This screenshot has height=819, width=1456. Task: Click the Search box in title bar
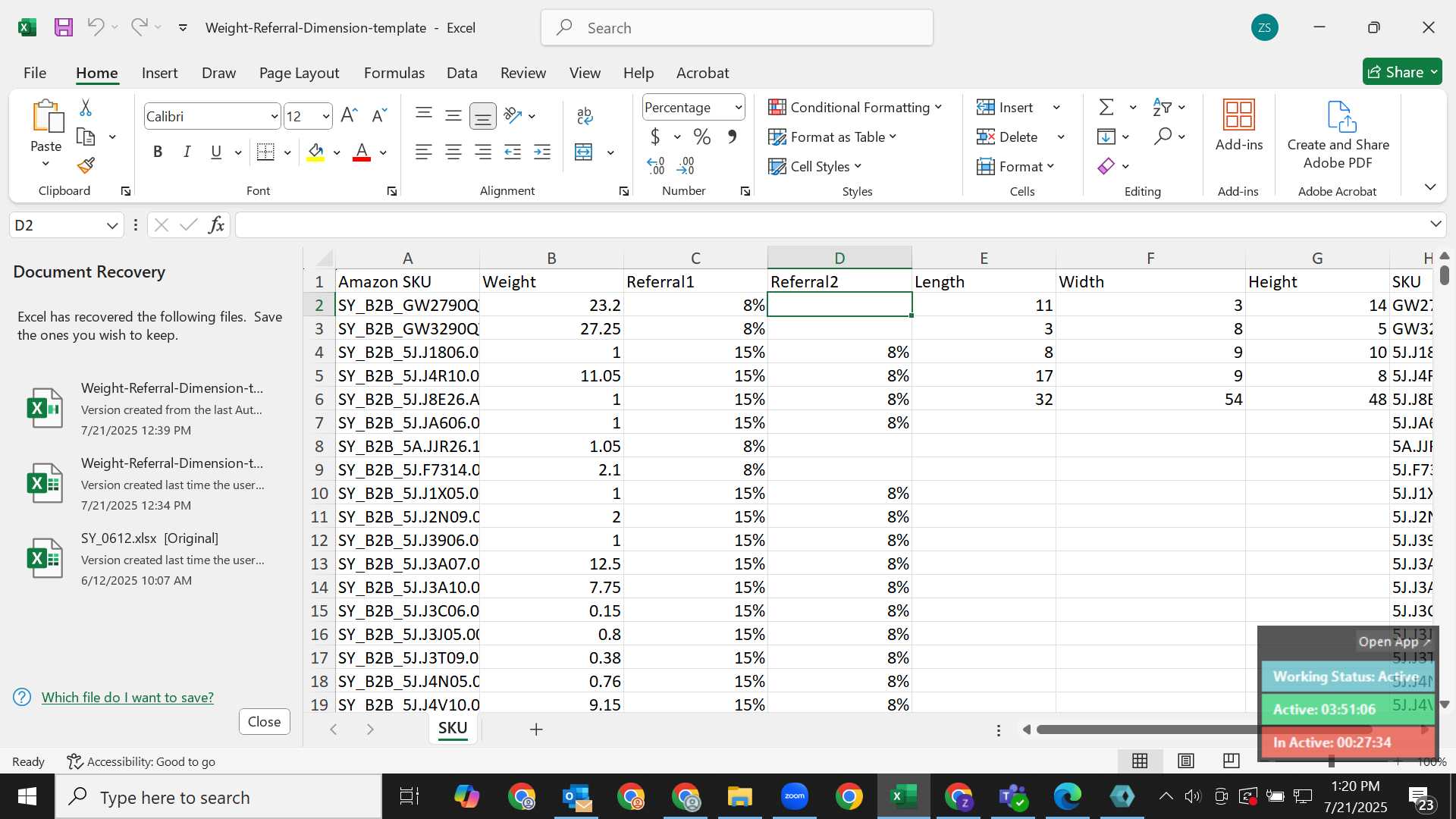point(737,28)
